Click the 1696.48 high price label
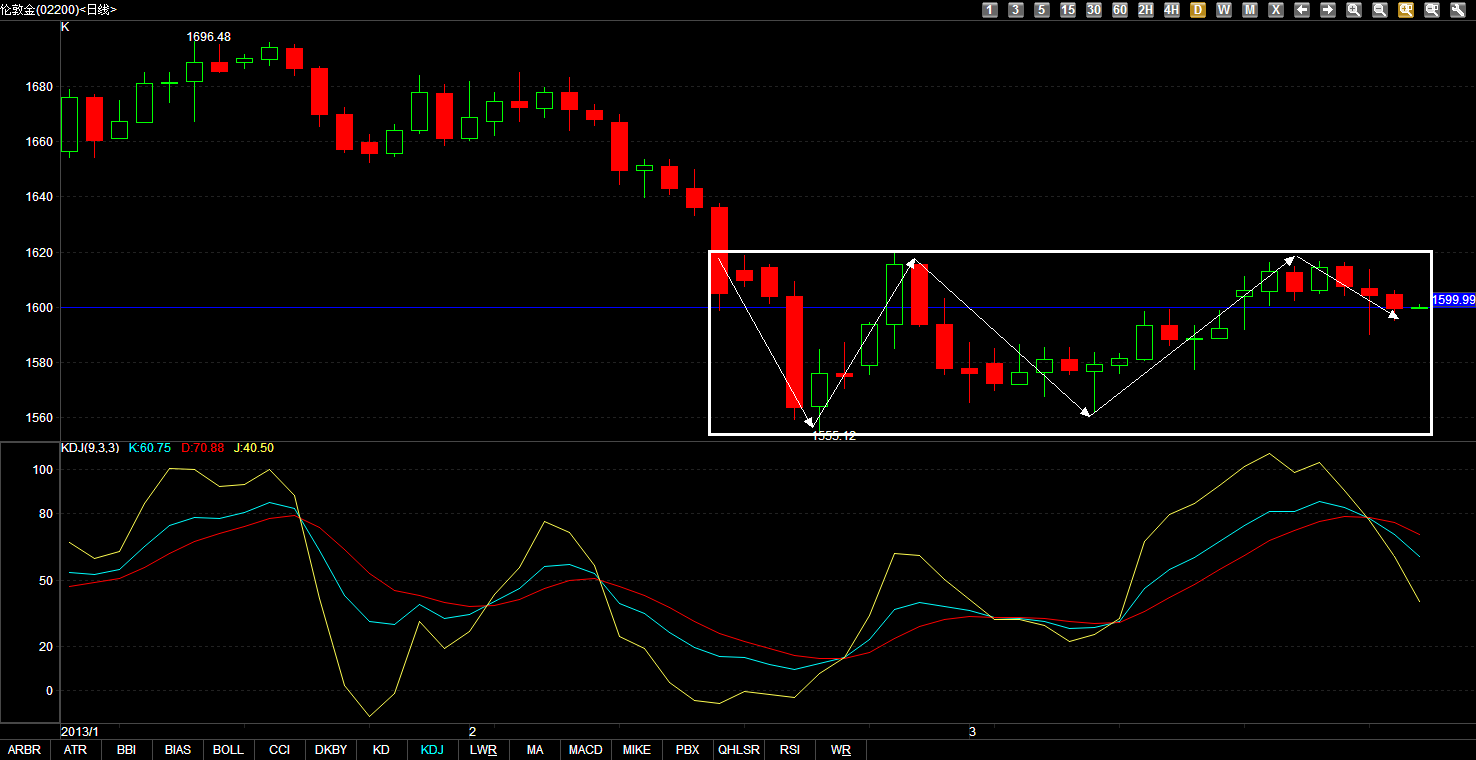This screenshot has height=760, width=1476. tap(209, 37)
